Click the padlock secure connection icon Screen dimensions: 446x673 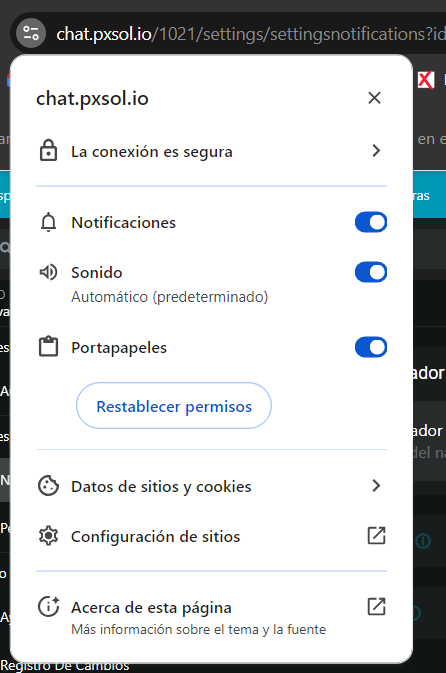tap(48, 151)
